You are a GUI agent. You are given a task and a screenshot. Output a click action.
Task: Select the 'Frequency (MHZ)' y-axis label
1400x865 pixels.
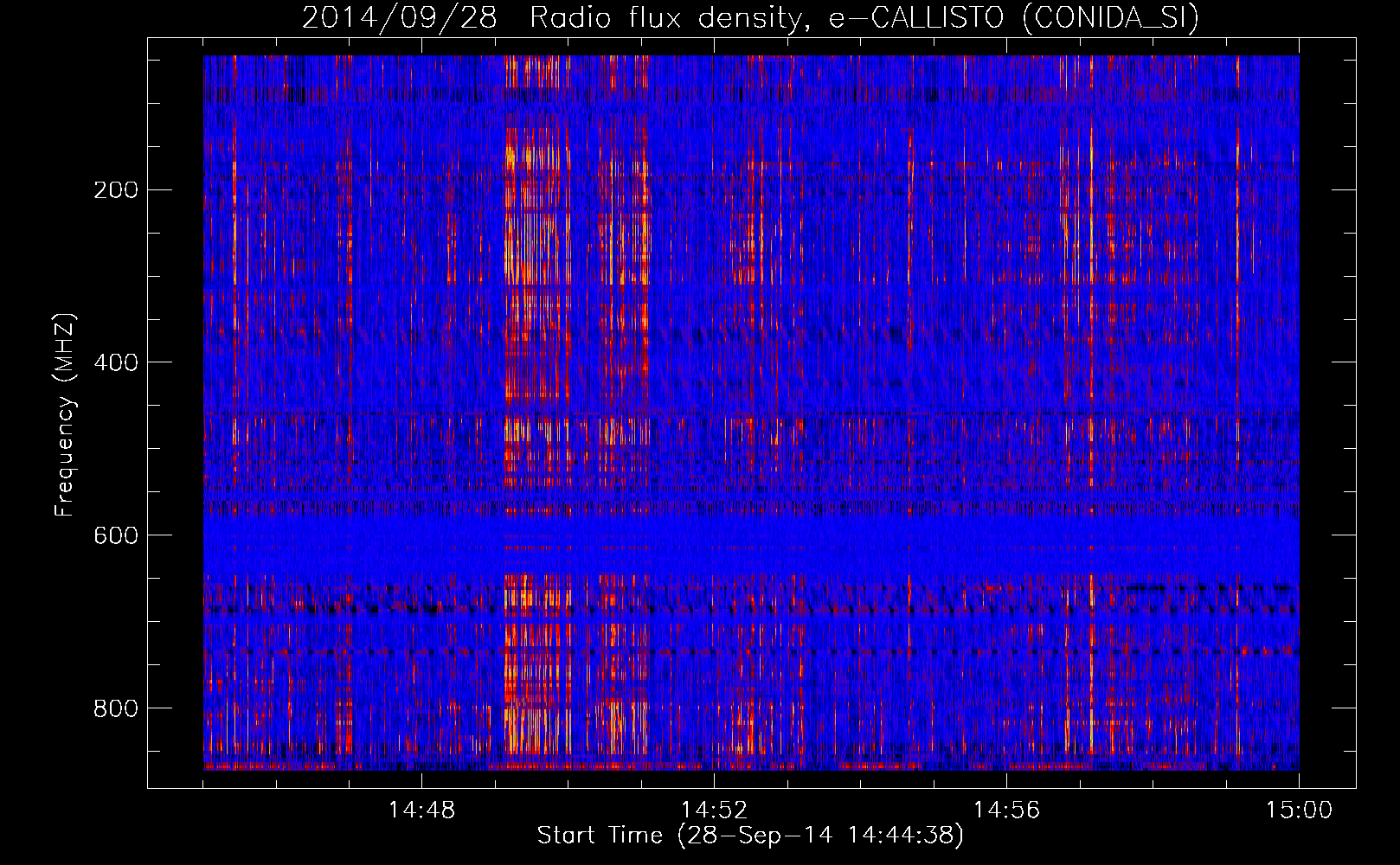coord(65,415)
